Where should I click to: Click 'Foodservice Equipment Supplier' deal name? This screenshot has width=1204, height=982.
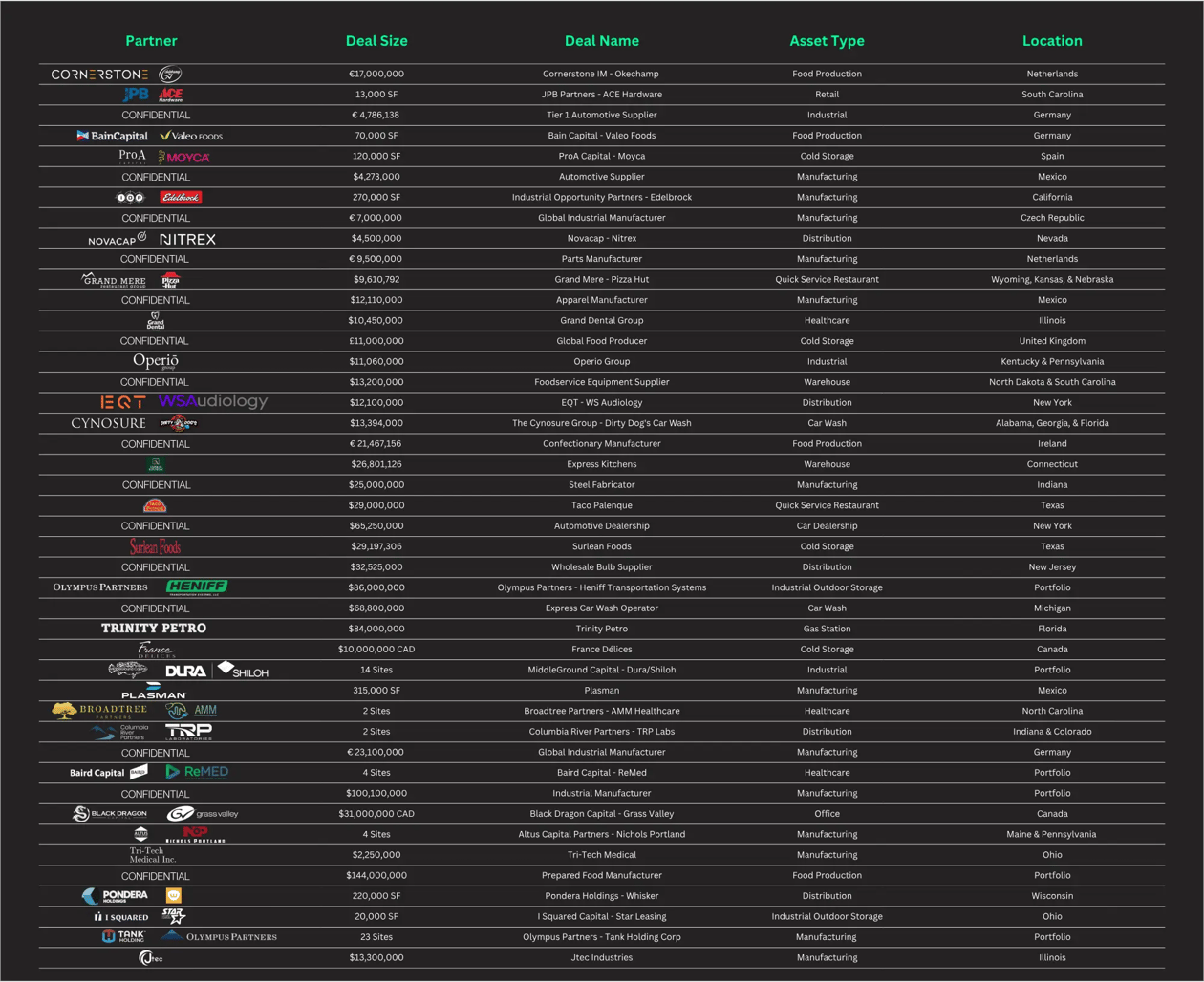(601, 382)
